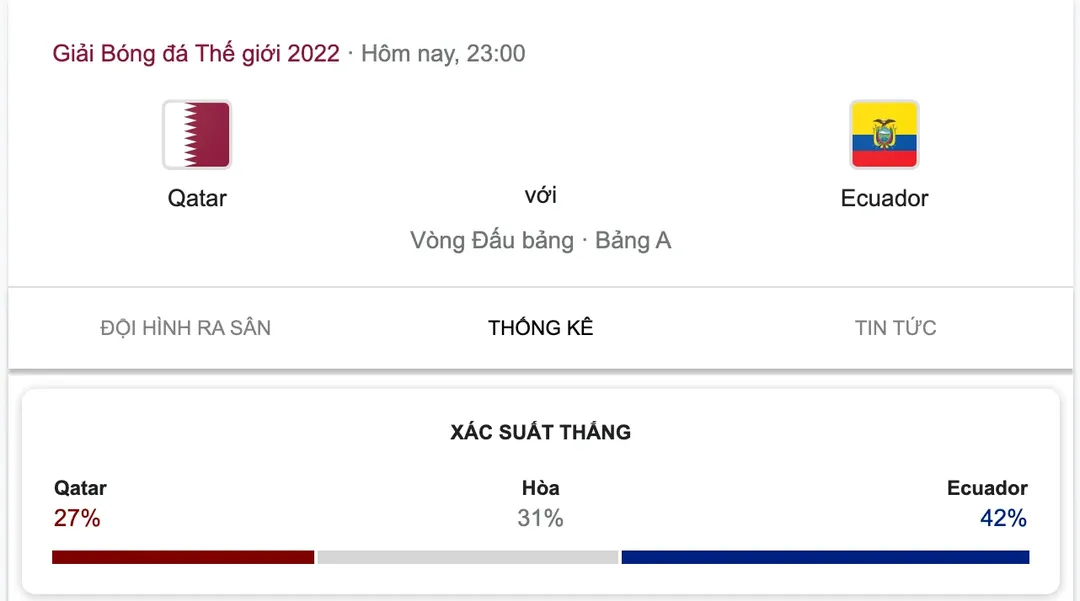Open the Giải Bóng đá Thế giới 2022 link
The width and height of the screenshot is (1080, 601).
(x=196, y=53)
